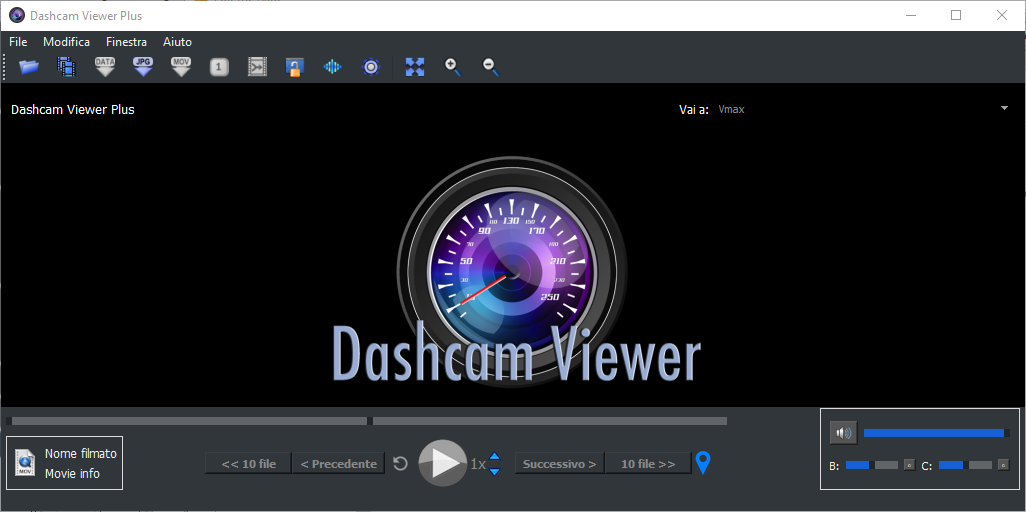Click the video timeline progress bar

[366, 421]
